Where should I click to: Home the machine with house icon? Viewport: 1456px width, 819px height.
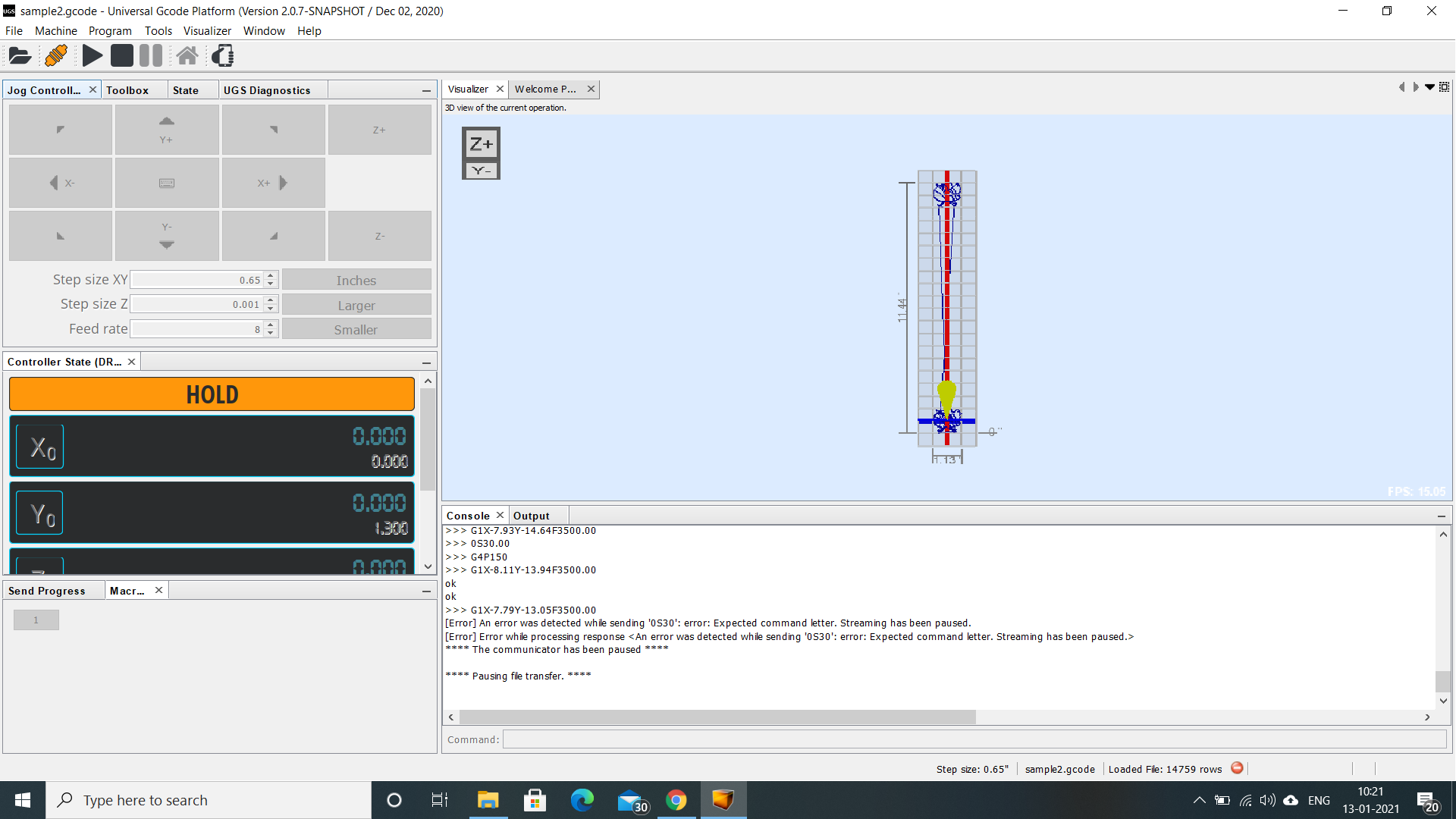tap(187, 55)
